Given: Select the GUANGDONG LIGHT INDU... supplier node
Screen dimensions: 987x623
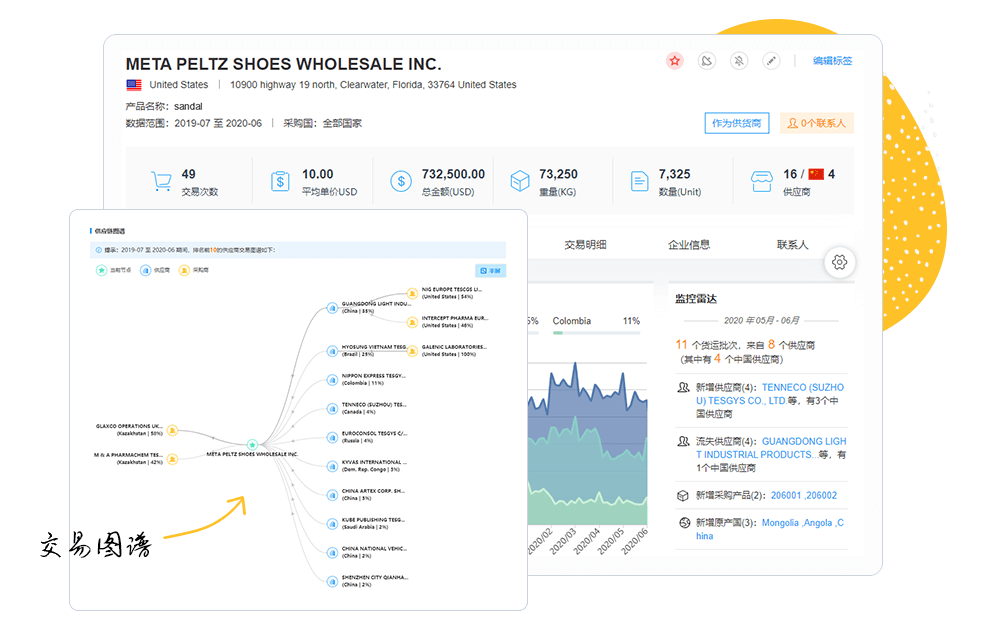Looking at the screenshot, I should pyautogui.click(x=332, y=308).
